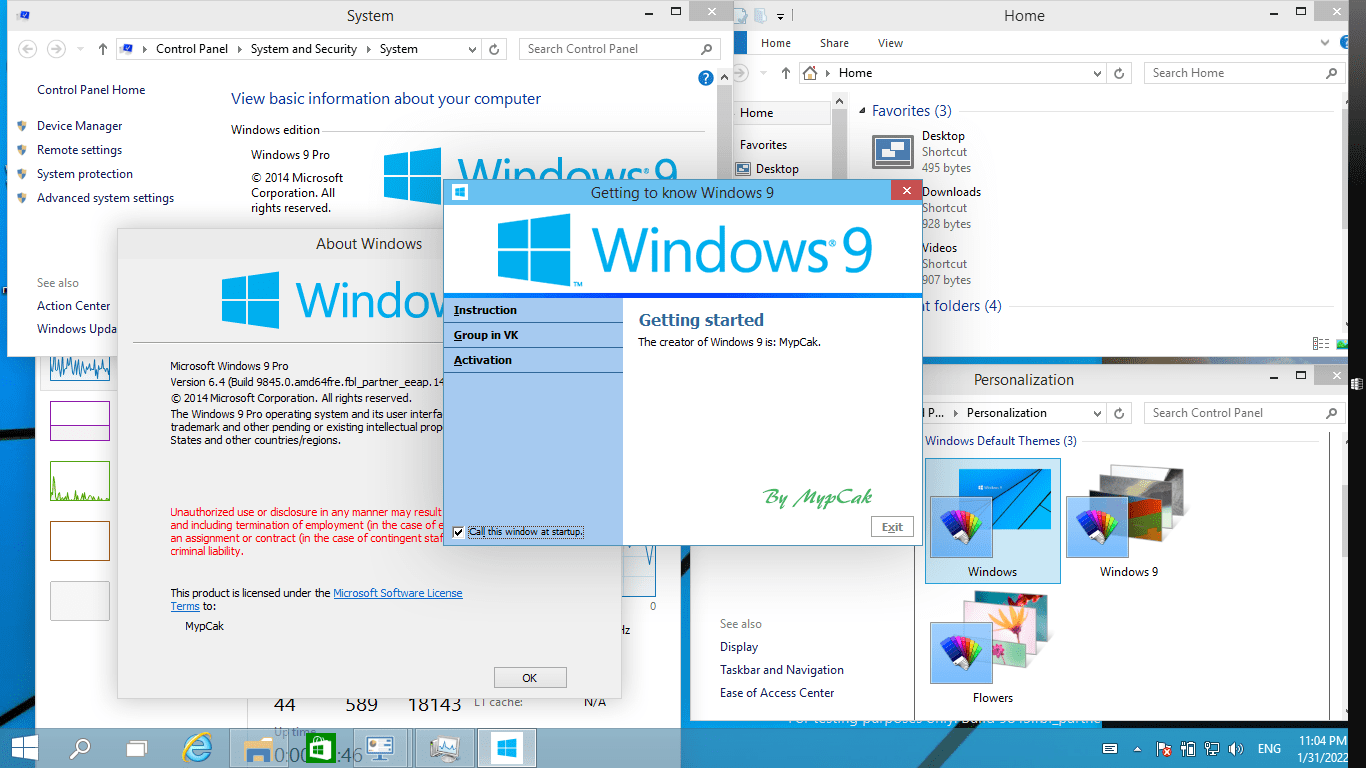Open Group in VK section
This screenshot has height=768, width=1366.
click(x=533, y=335)
